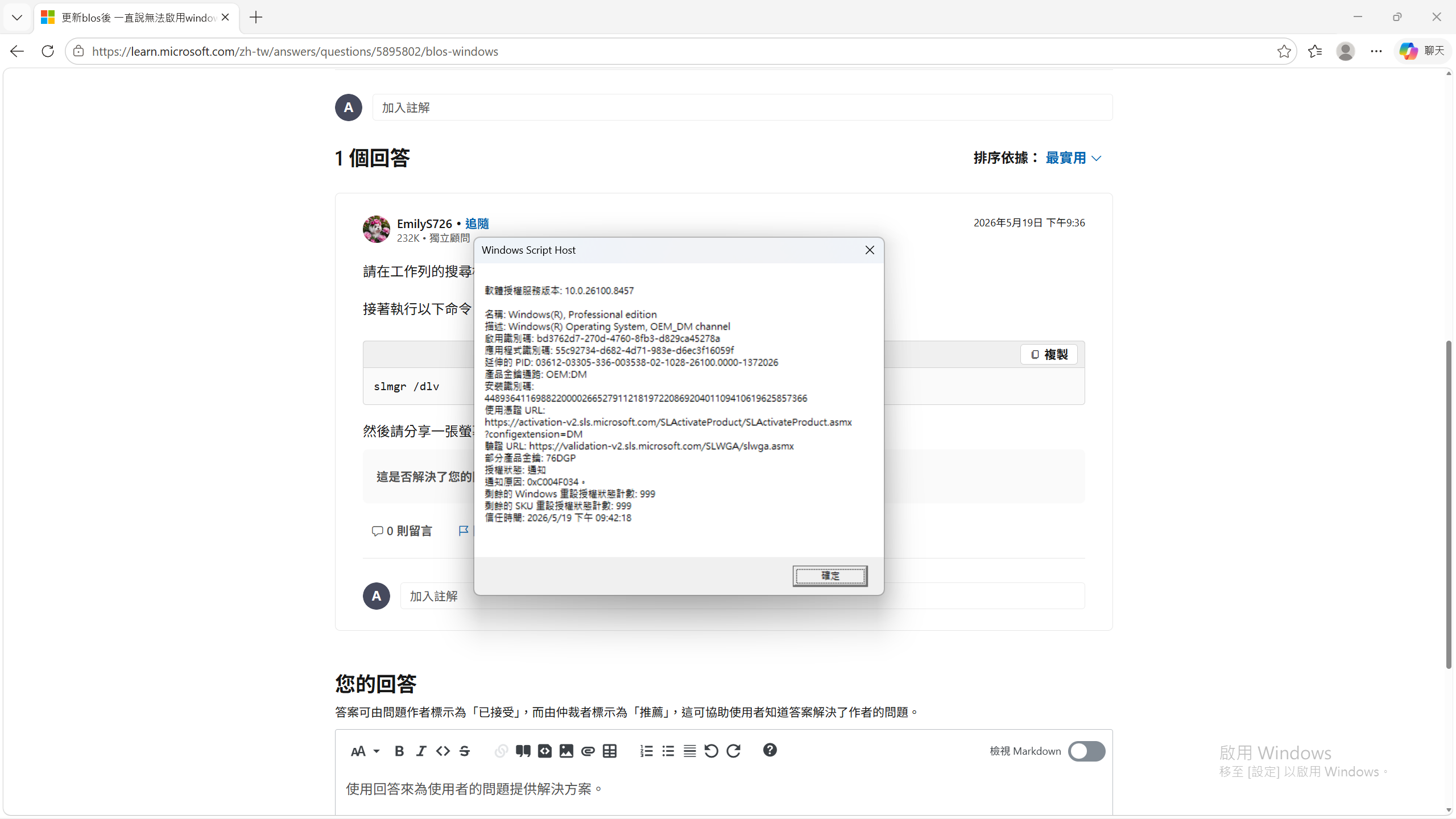Open Copilot chat (聊天)
This screenshot has height=819, width=1456.
[1422, 51]
